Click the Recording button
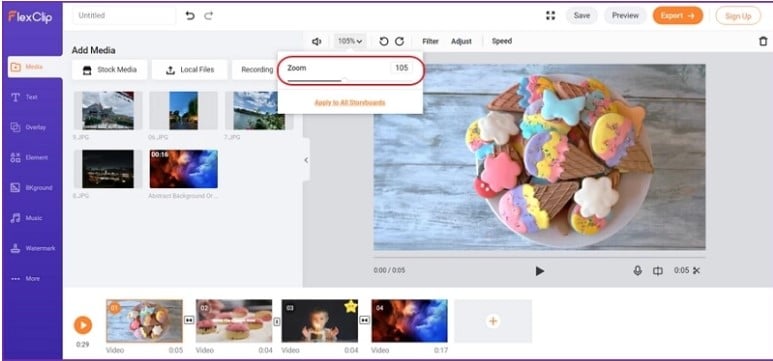Viewport: 773px width, 361px height. click(x=254, y=70)
